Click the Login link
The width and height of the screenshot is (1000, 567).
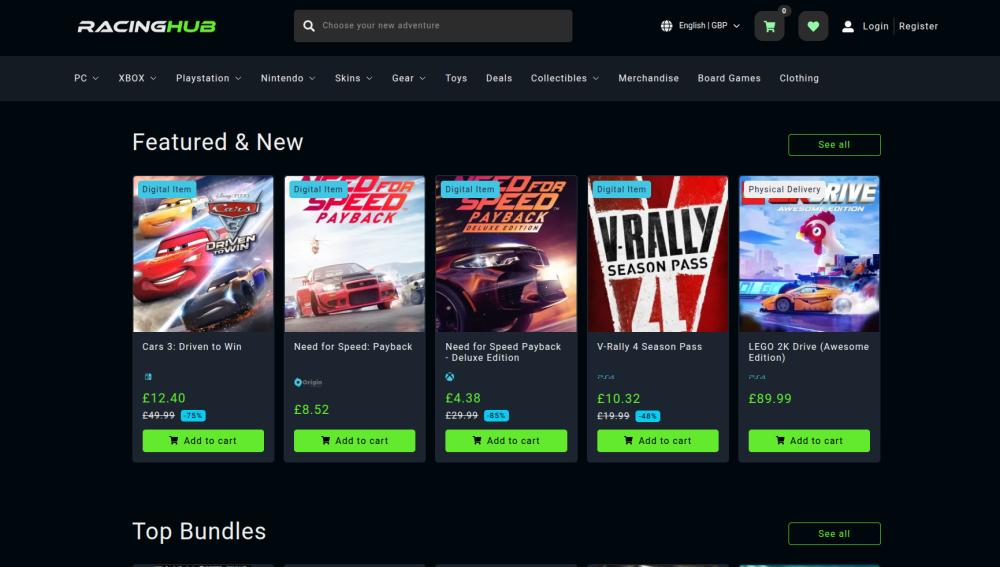[875, 26]
